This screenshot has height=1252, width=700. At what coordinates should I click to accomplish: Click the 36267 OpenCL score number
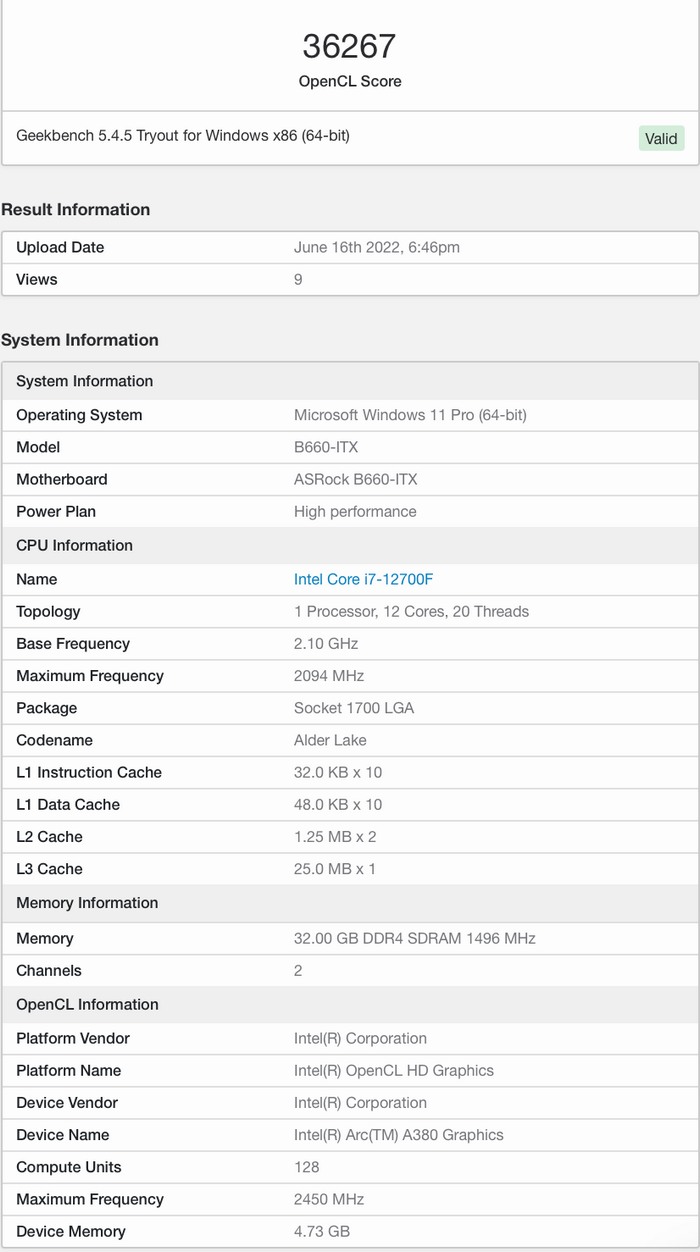coord(349,46)
